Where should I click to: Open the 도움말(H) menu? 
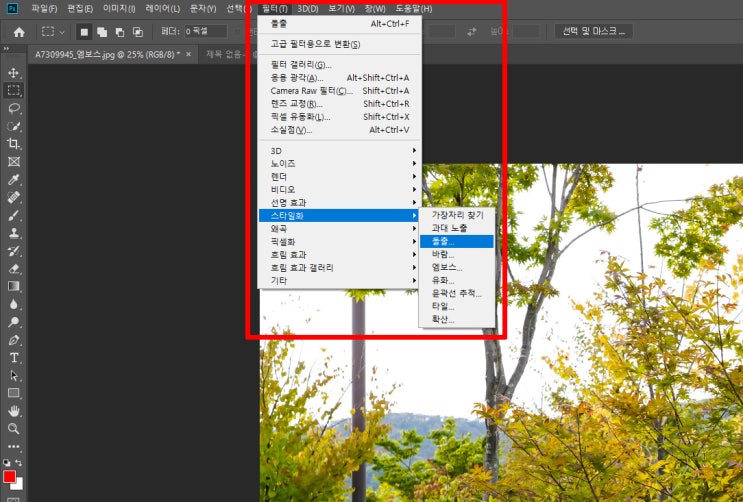tap(414, 9)
